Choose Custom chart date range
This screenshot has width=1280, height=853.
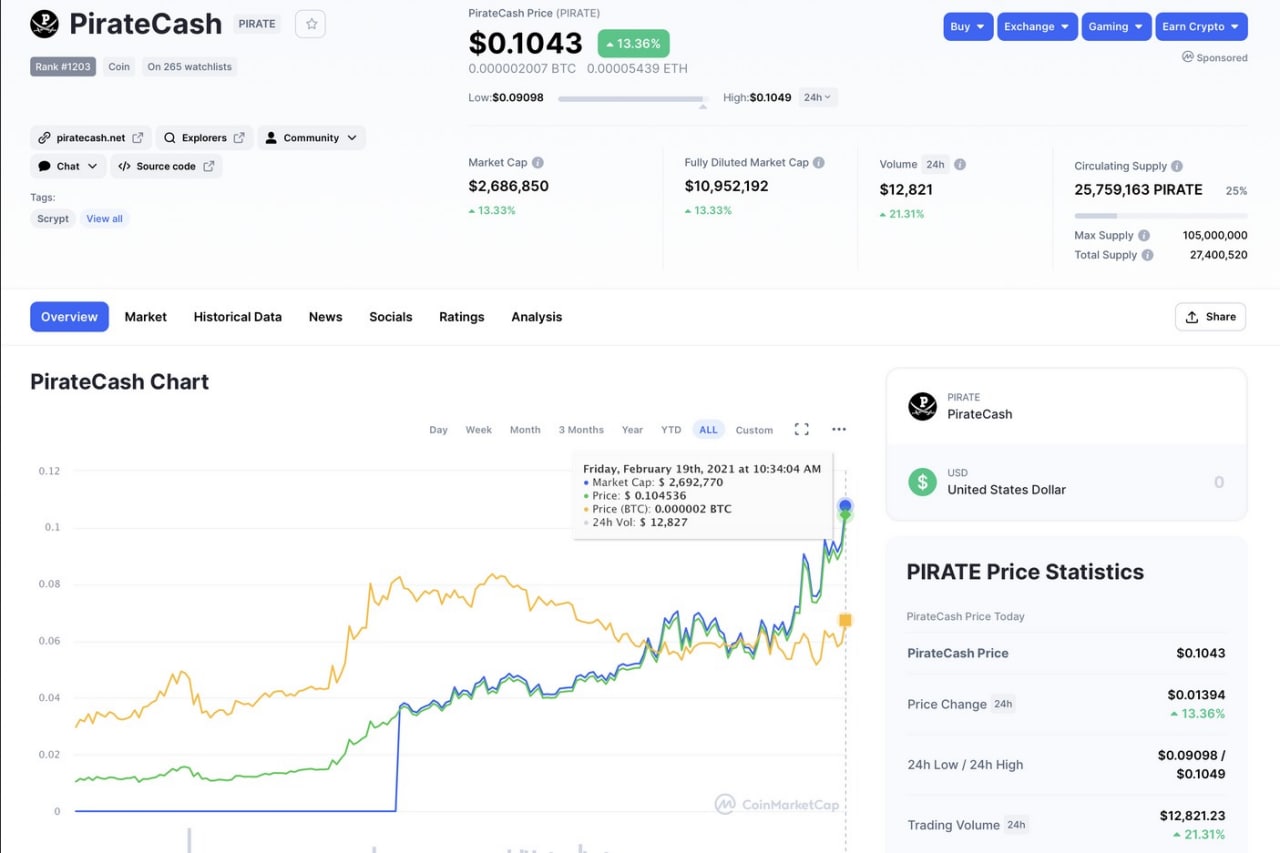[754, 430]
